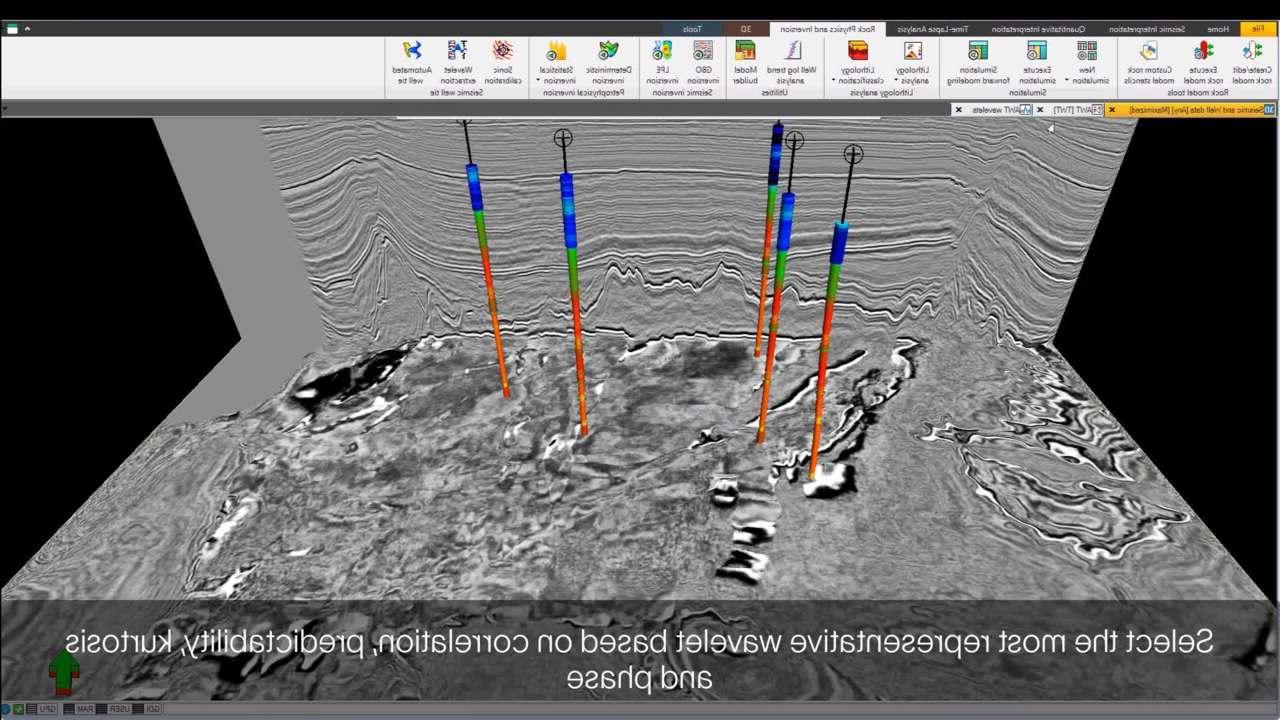The height and width of the screenshot is (720, 1280).
Task: Switch to the 3D ribbon tab
Action: [x=745, y=29]
